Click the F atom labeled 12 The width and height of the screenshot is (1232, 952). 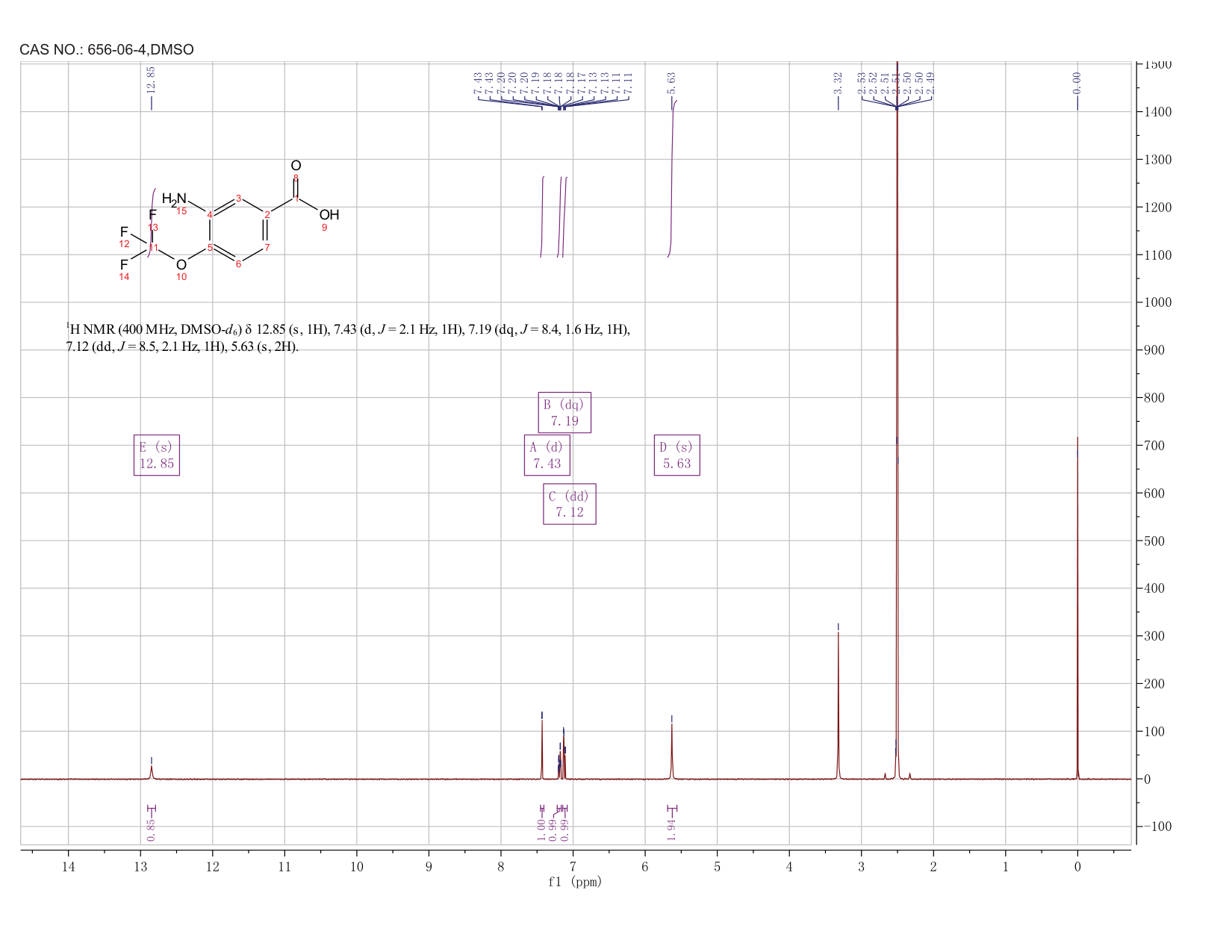124,232
